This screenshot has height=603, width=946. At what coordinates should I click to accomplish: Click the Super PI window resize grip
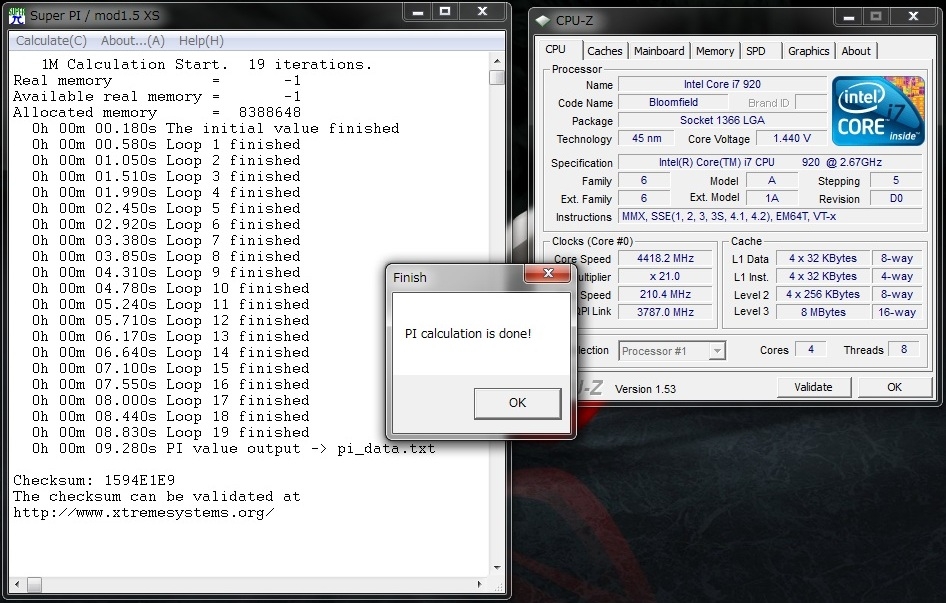tap(498, 585)
